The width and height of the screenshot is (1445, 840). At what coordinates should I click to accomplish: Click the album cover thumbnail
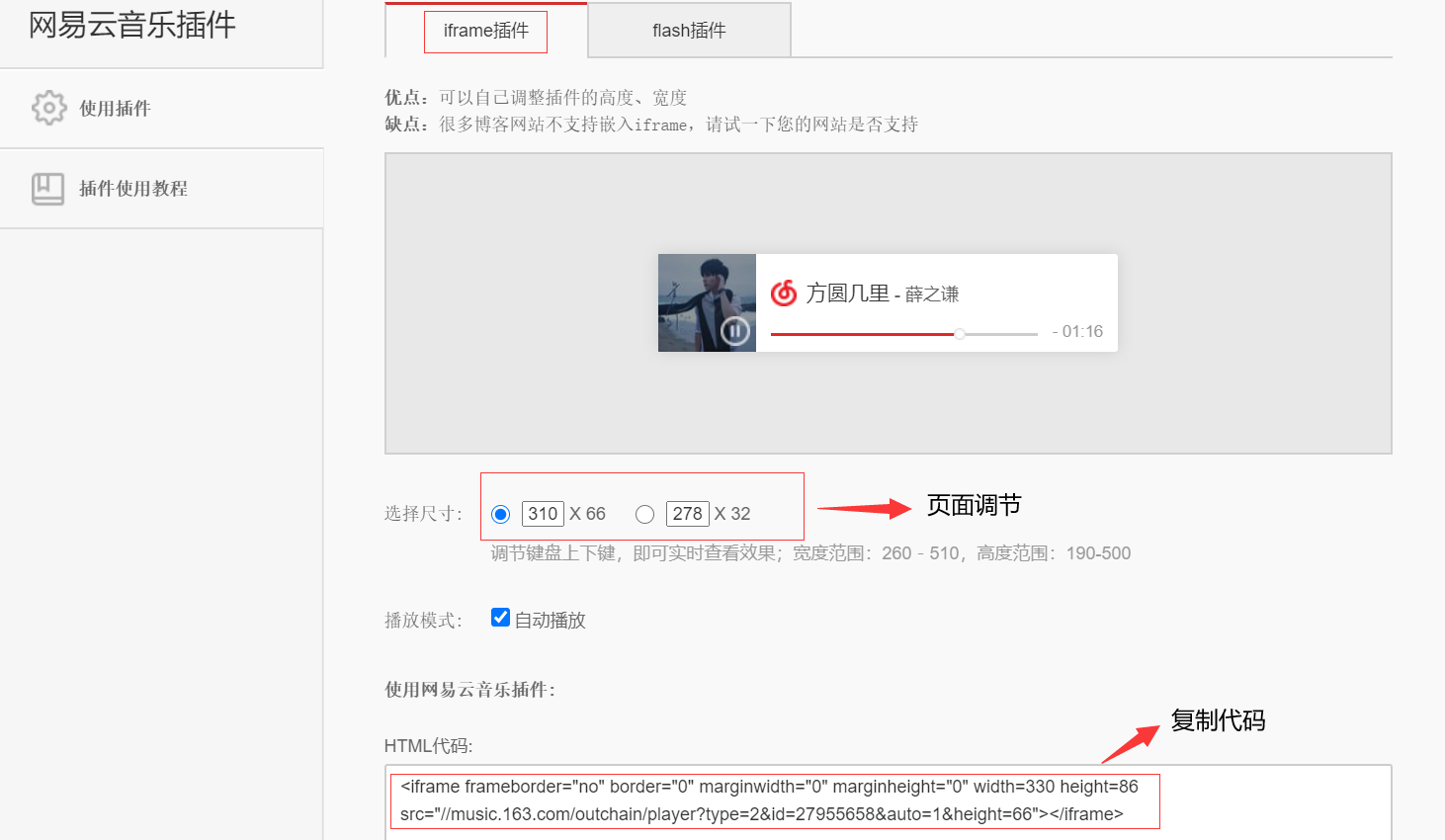(x=707, y=302)
